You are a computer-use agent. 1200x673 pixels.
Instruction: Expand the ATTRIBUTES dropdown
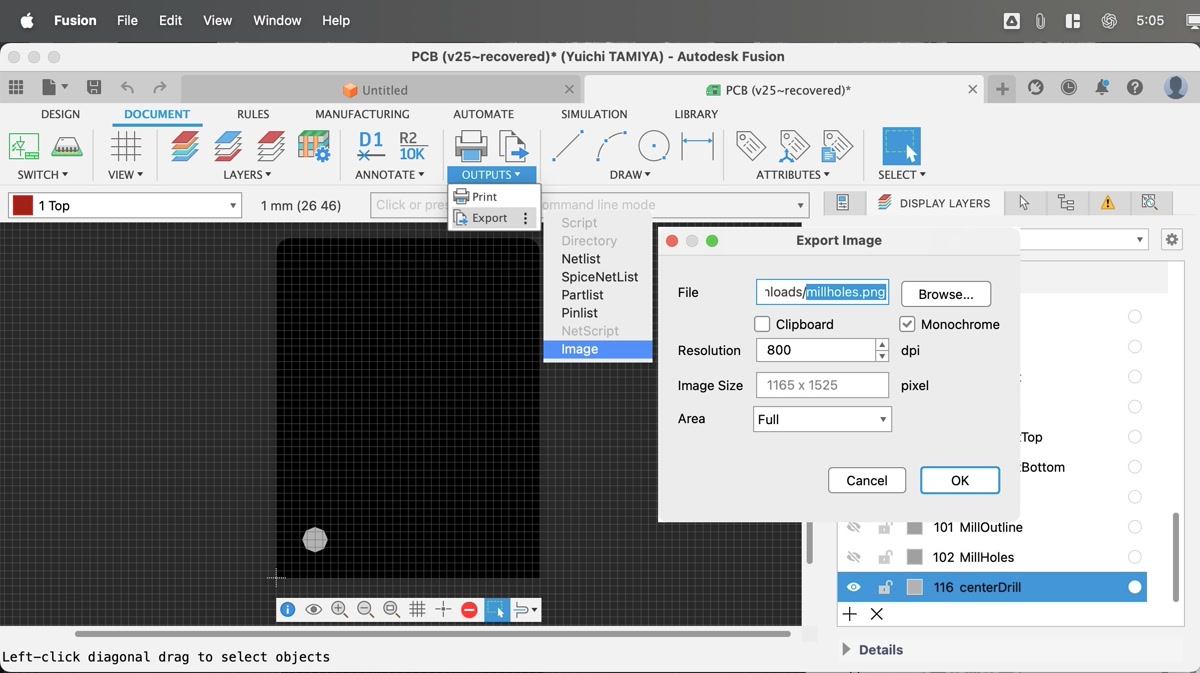pyautogui.click(x=793, y=175)
